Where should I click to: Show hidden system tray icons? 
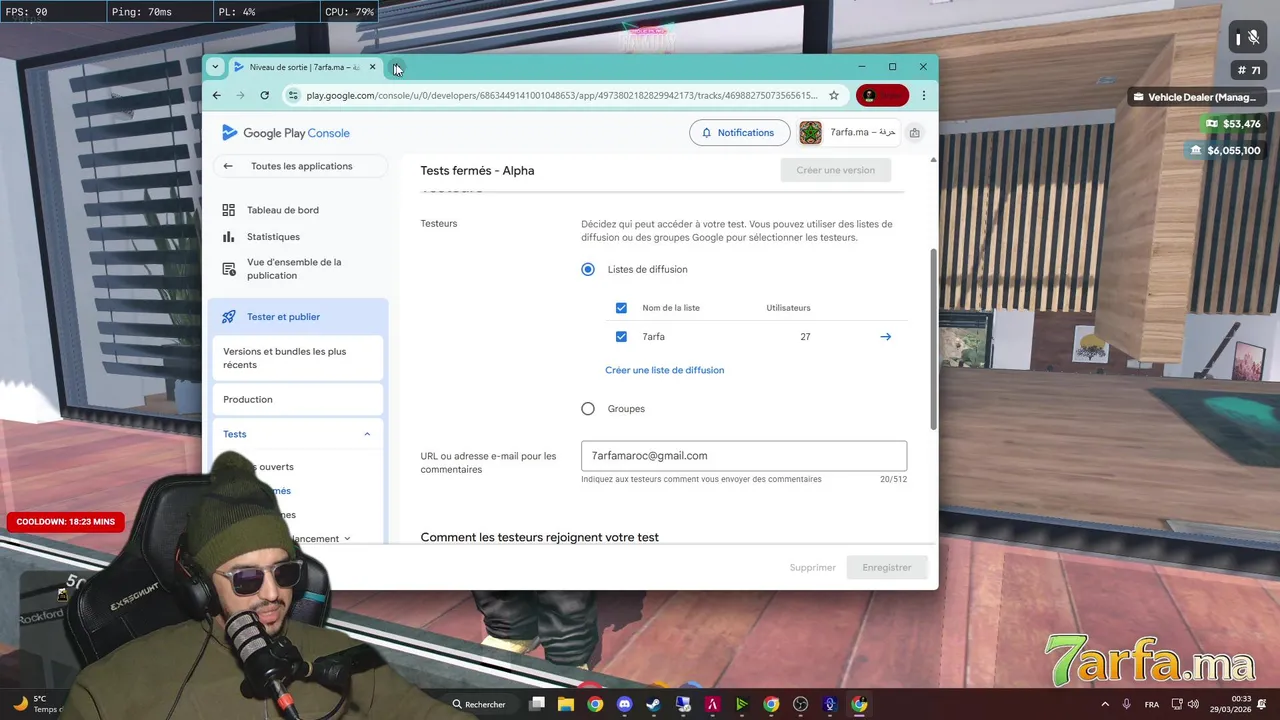(1105, 704)
